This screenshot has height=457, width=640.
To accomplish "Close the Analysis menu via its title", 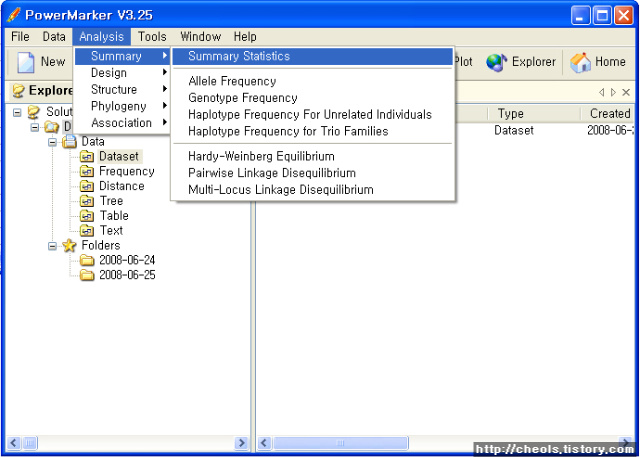I will tap(102, 37).
